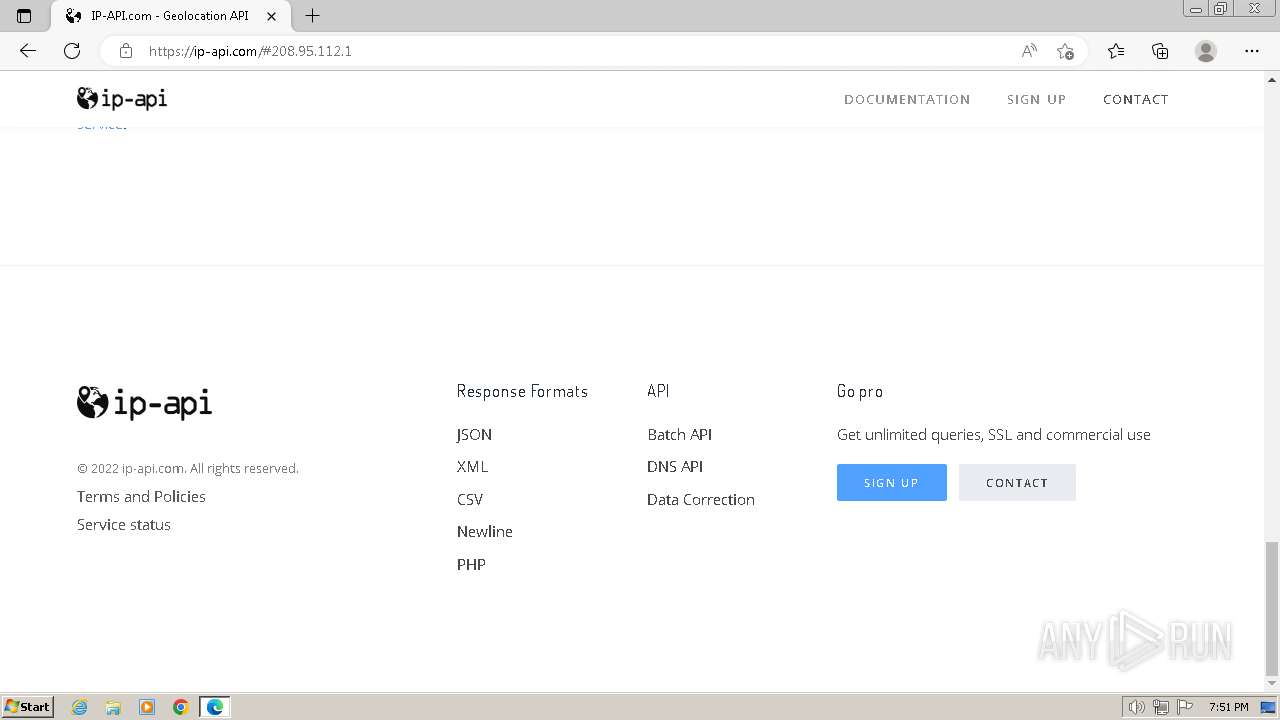Click the volume speaker tray icon
The image size is (1280, 720).
click(1137, 707)
